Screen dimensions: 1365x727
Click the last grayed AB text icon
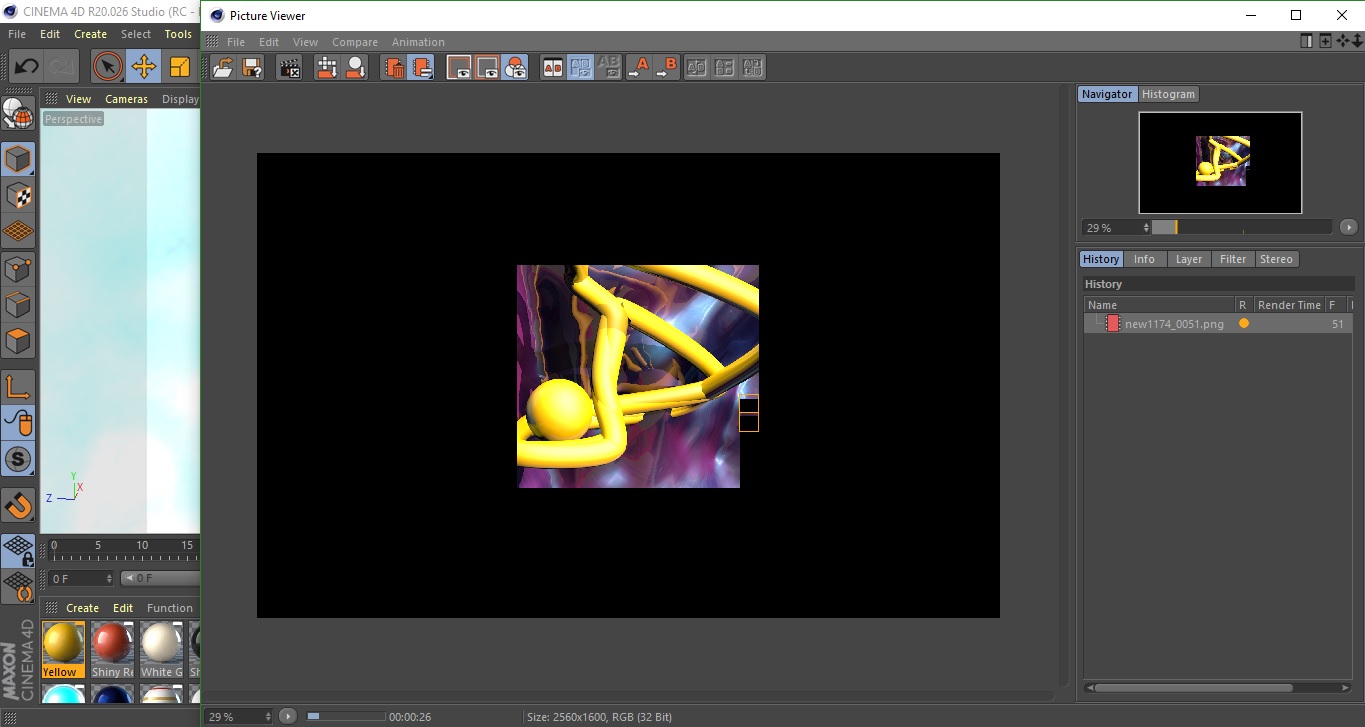tap(753, 67)
